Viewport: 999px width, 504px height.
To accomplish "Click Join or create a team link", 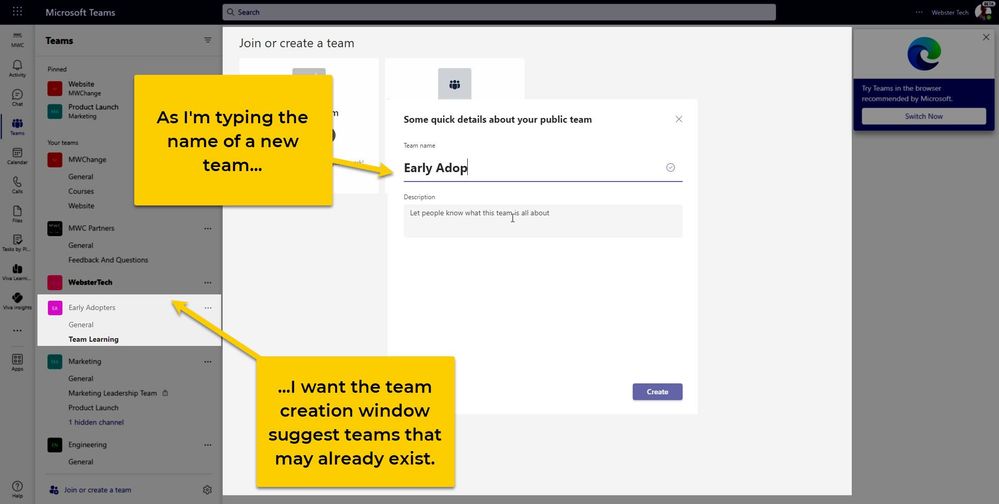I will click(x=97, y=490).
